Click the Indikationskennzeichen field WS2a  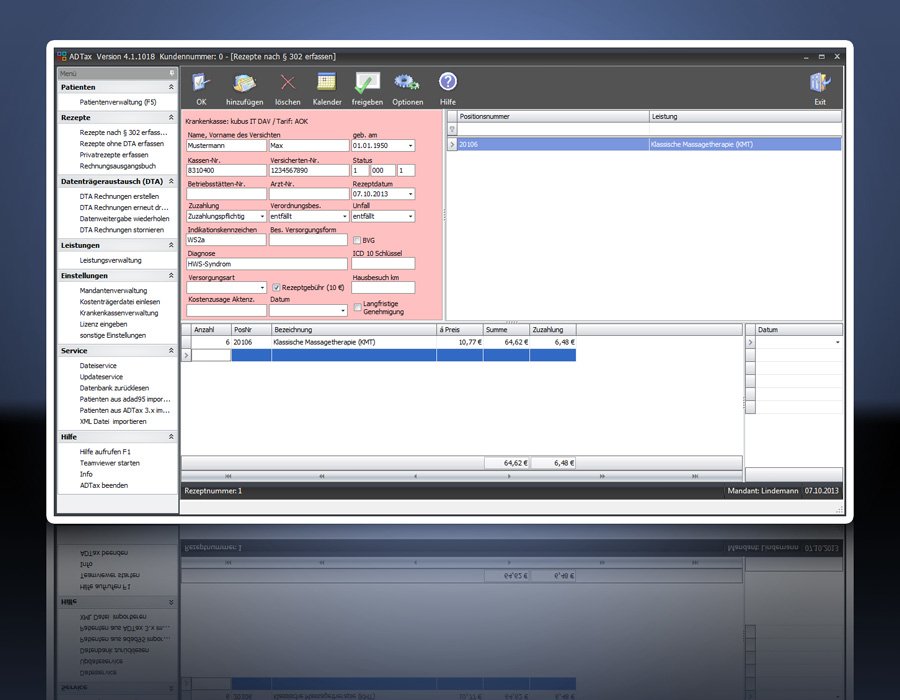[x=226, y=240]
